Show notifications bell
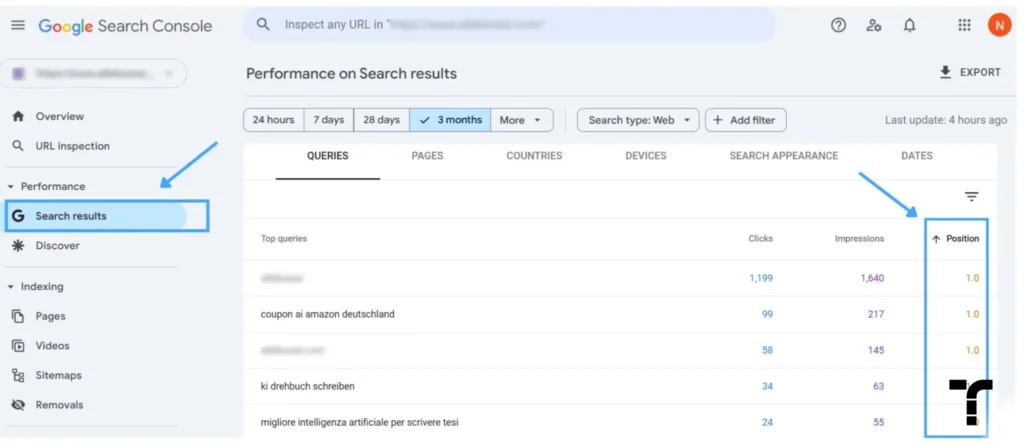The image size is (1024, 447). click(x=909, y=25)
